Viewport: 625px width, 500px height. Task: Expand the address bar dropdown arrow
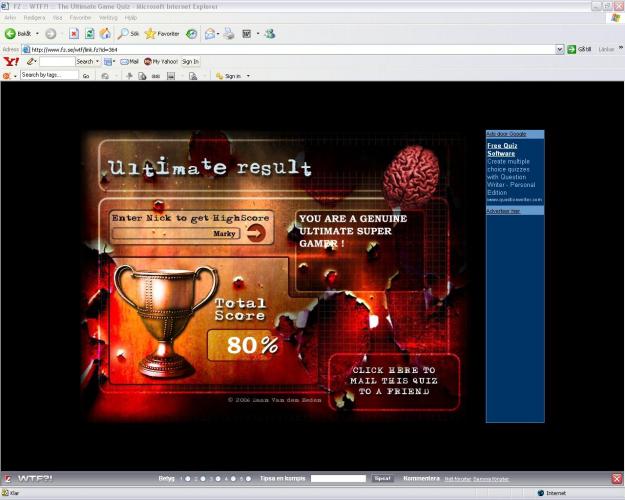tap(560, 48)
